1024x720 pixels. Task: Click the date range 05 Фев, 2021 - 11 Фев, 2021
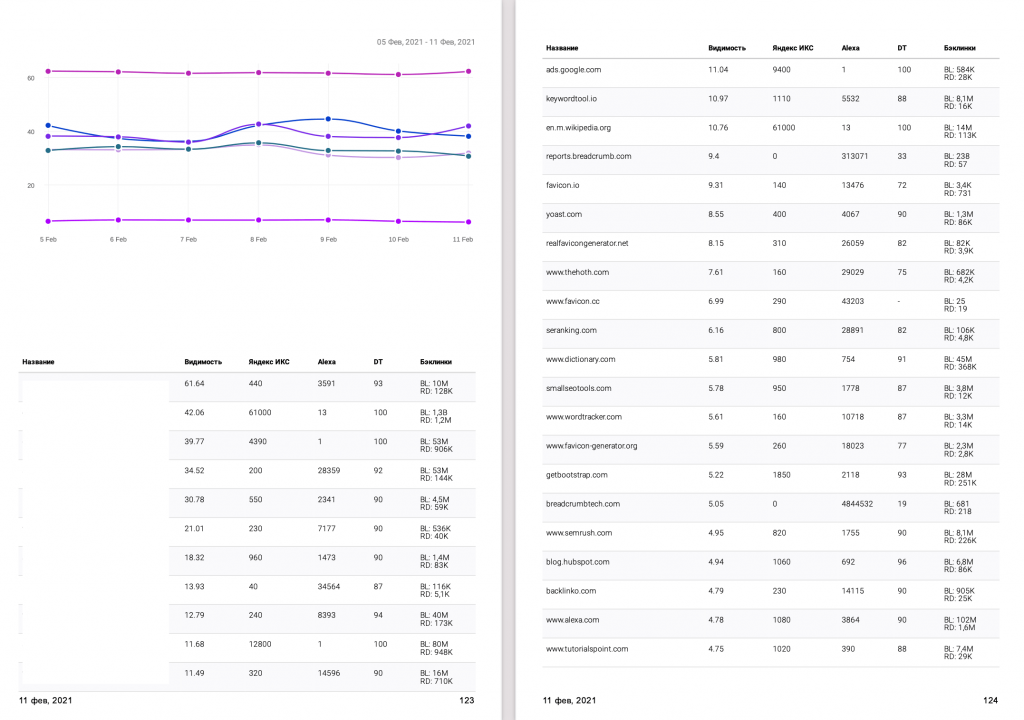(x=426, y=42)
